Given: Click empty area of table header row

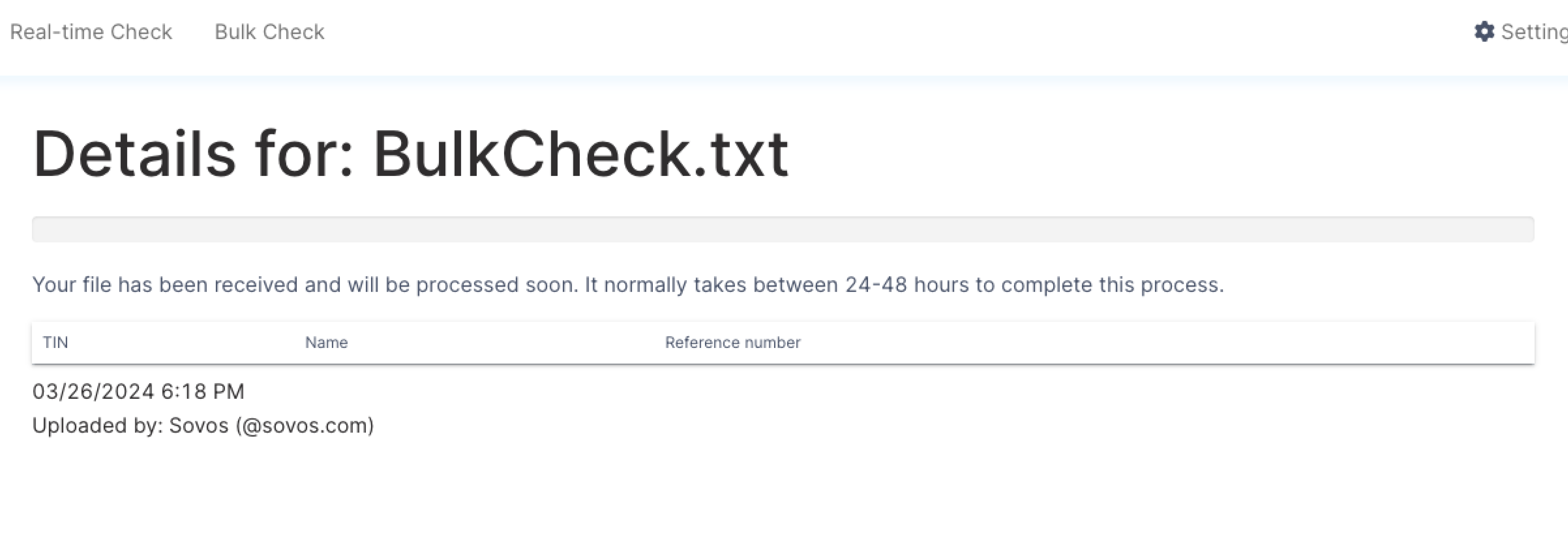Looking at the screenshot, I should click(x=1157, y=342).
